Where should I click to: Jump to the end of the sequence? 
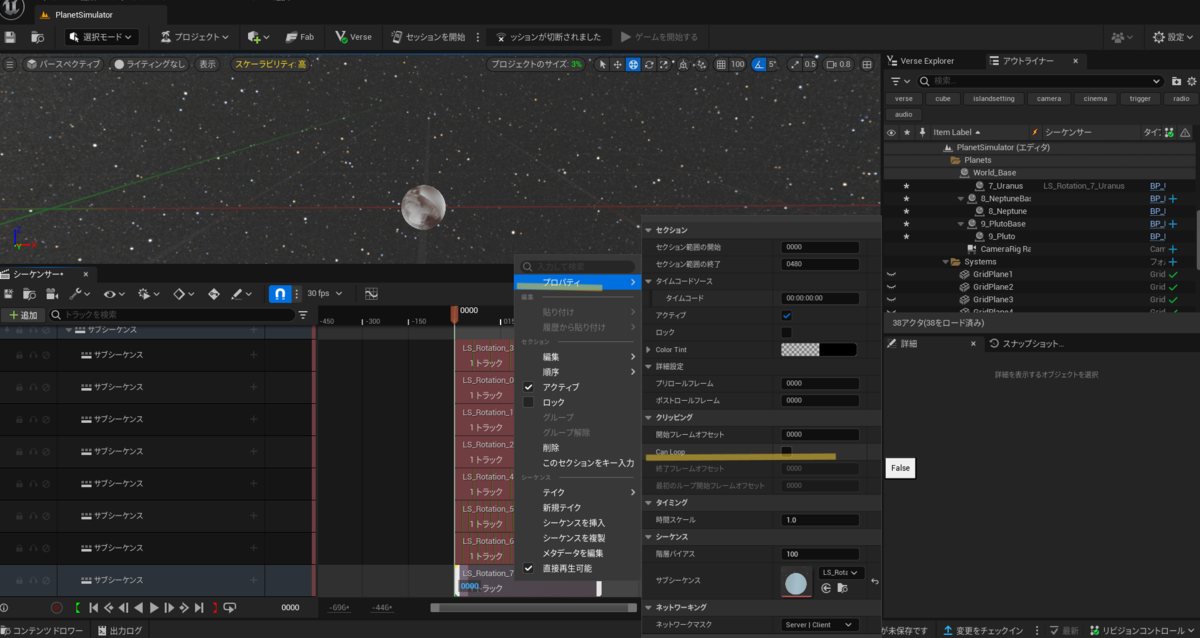(x=199, y=607)
